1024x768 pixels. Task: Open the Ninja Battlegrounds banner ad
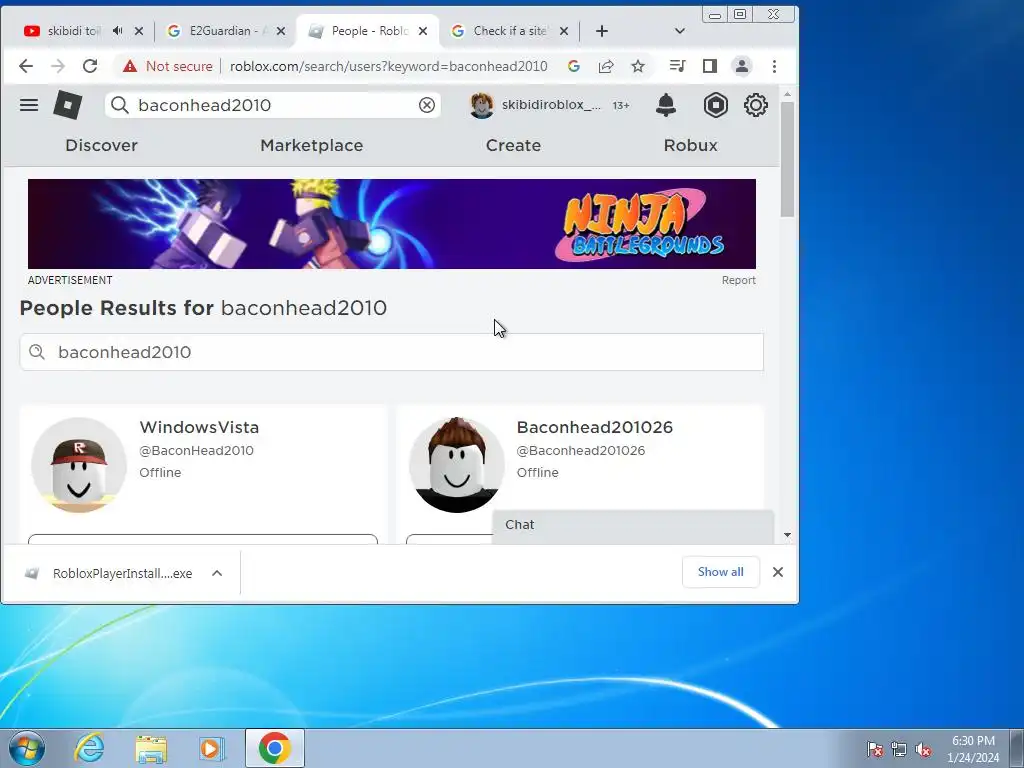392,224
